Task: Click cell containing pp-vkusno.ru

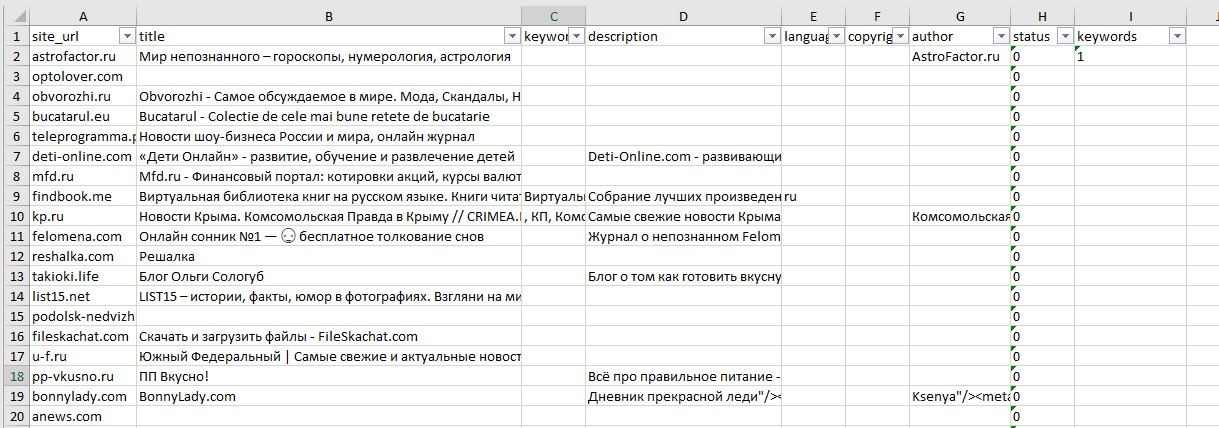Action: pos(83,376)
